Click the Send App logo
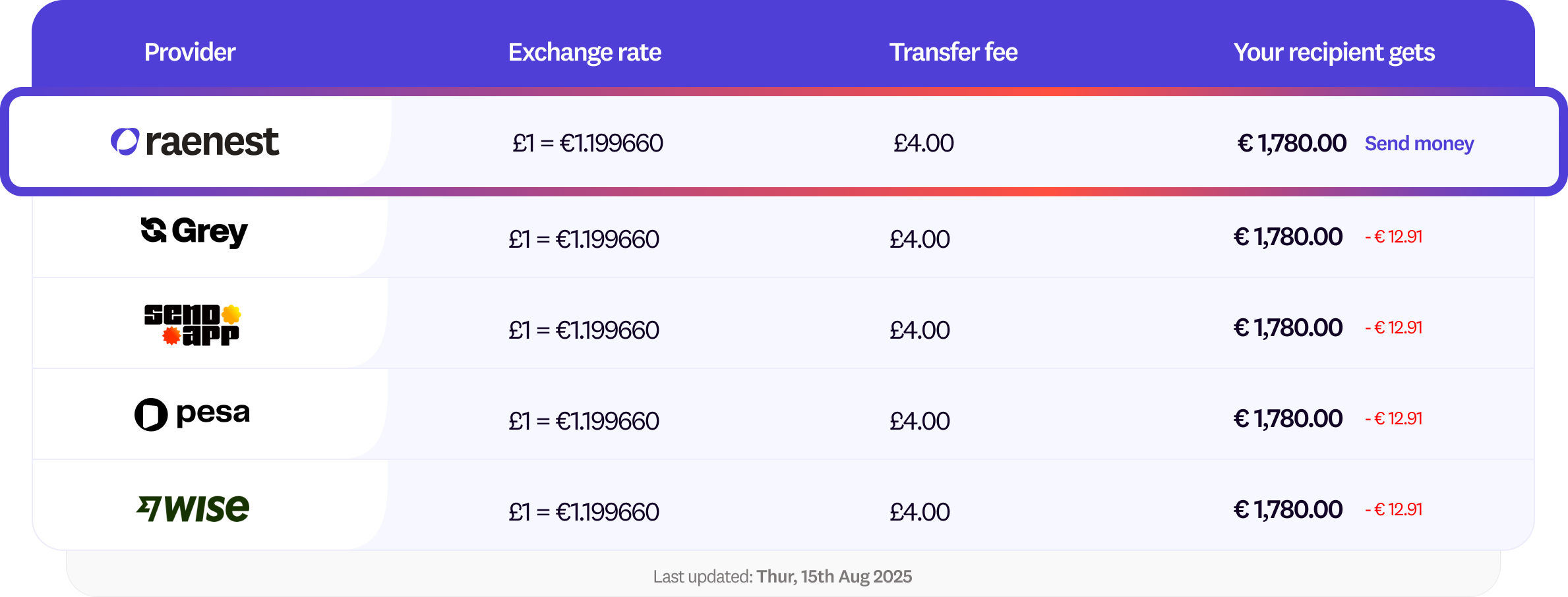The width and height of the screenshot is (1568, 597). pyautogui.click(x=192, y=325)
